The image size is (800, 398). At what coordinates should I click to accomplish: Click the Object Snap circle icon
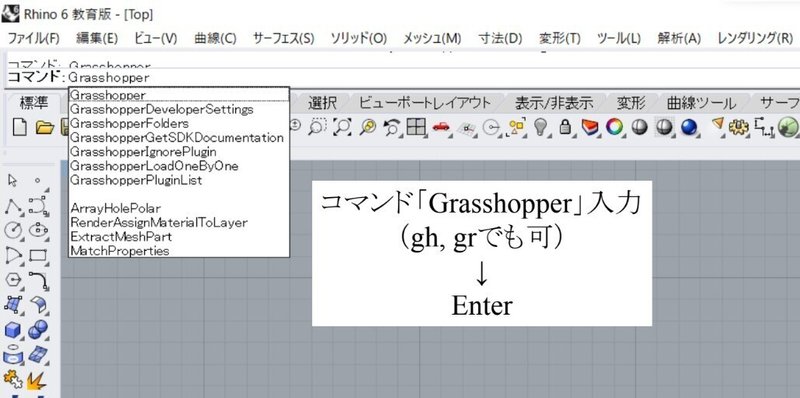point(491,128)
